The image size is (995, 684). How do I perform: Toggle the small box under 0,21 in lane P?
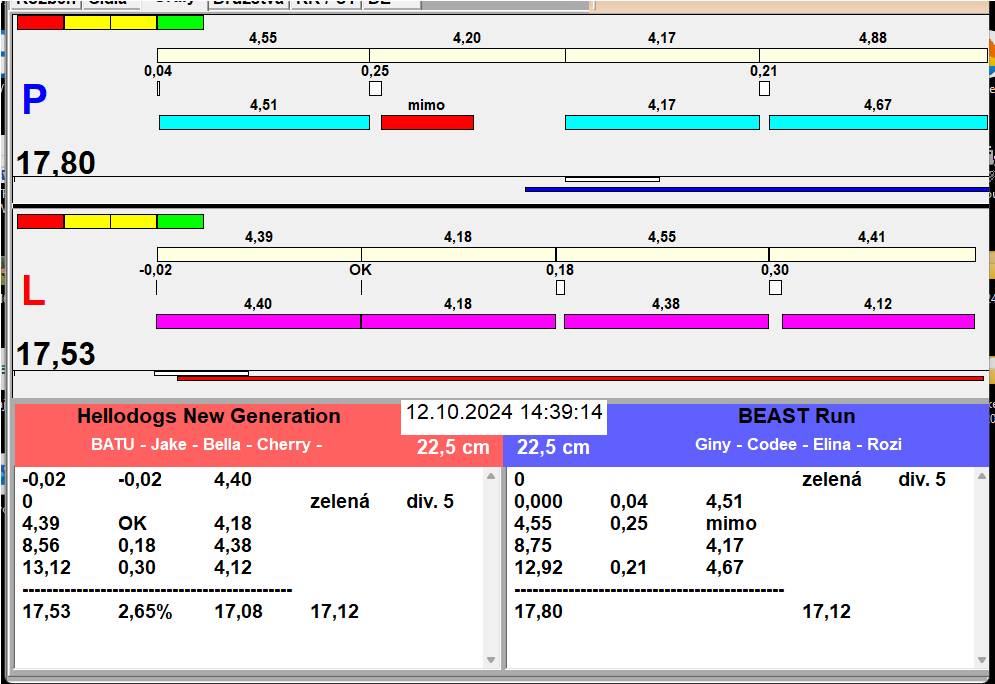pos(764,89)
